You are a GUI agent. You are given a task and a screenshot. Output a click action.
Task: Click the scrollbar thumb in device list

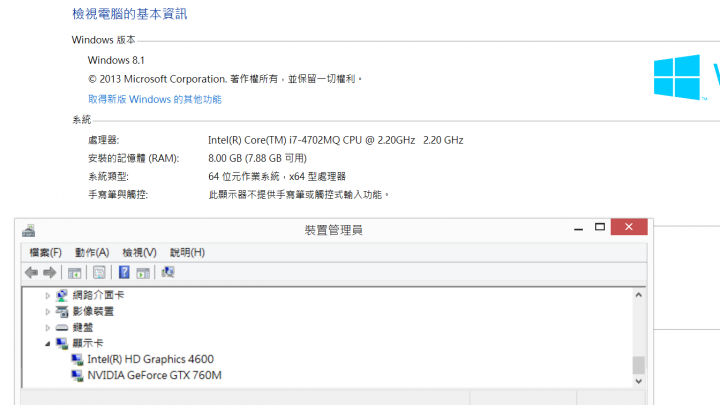pyautogui.click(x=638, y=366)
